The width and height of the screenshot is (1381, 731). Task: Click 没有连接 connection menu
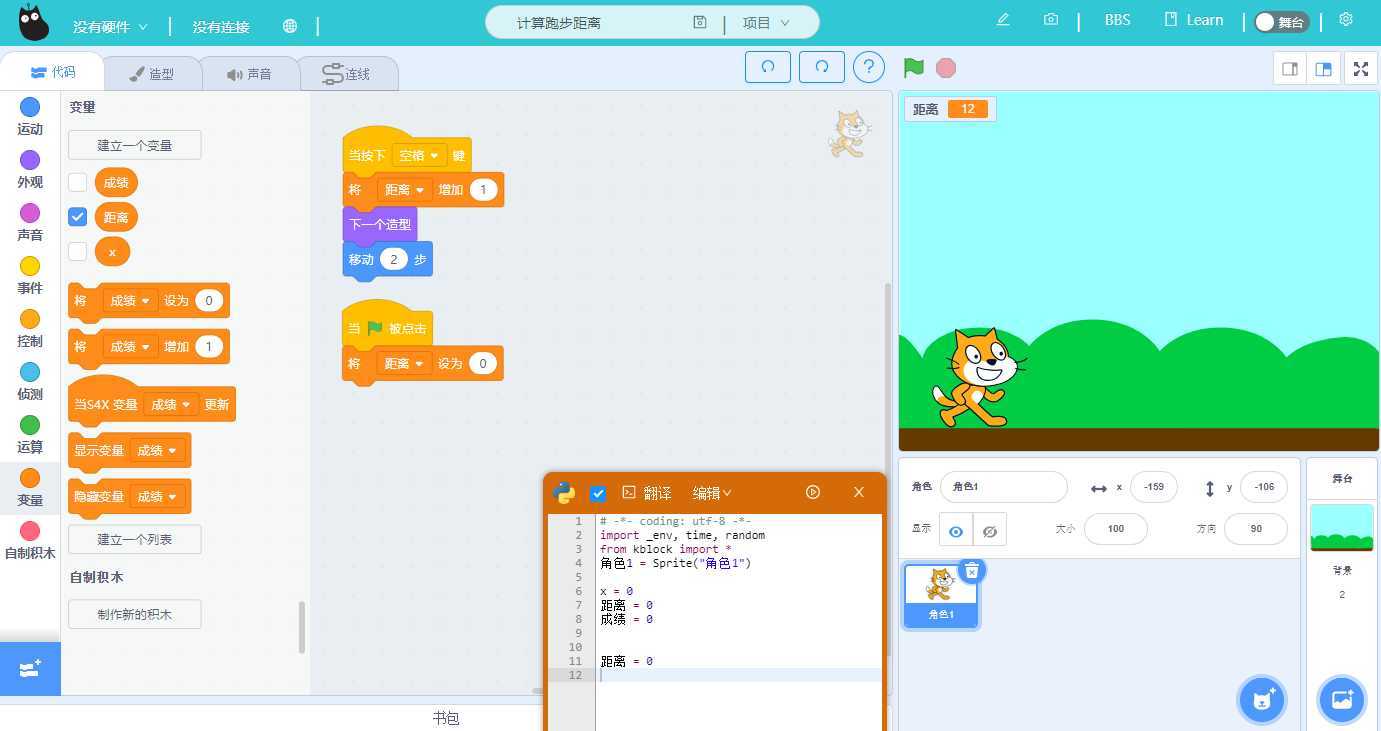221,27
